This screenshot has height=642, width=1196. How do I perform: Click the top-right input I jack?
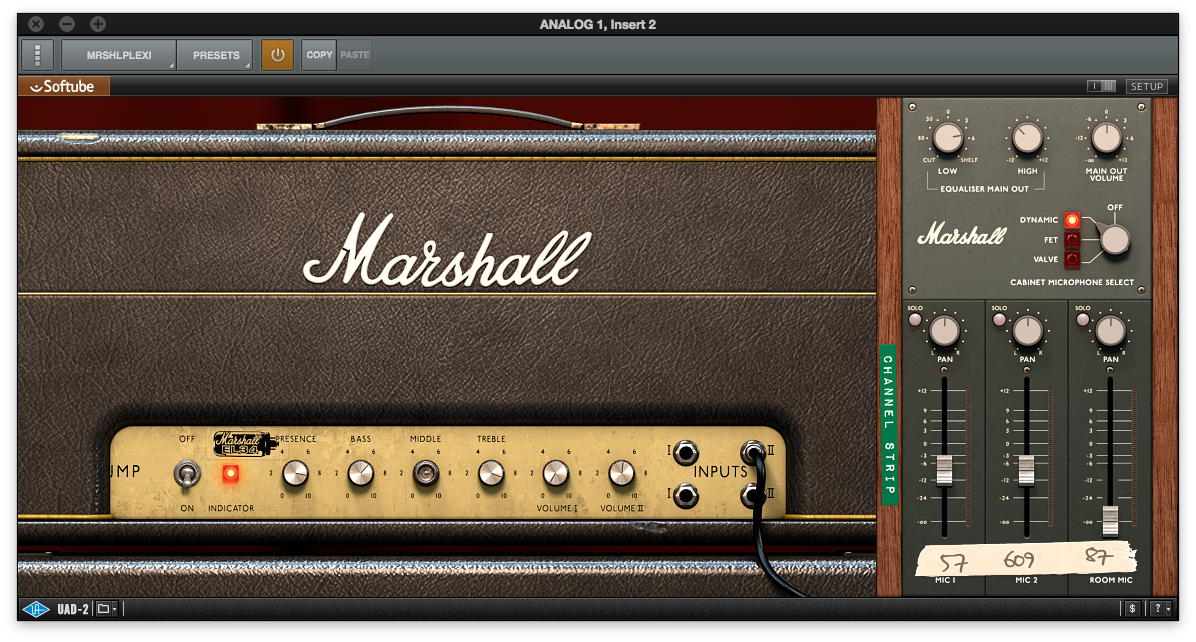[685, 453]
